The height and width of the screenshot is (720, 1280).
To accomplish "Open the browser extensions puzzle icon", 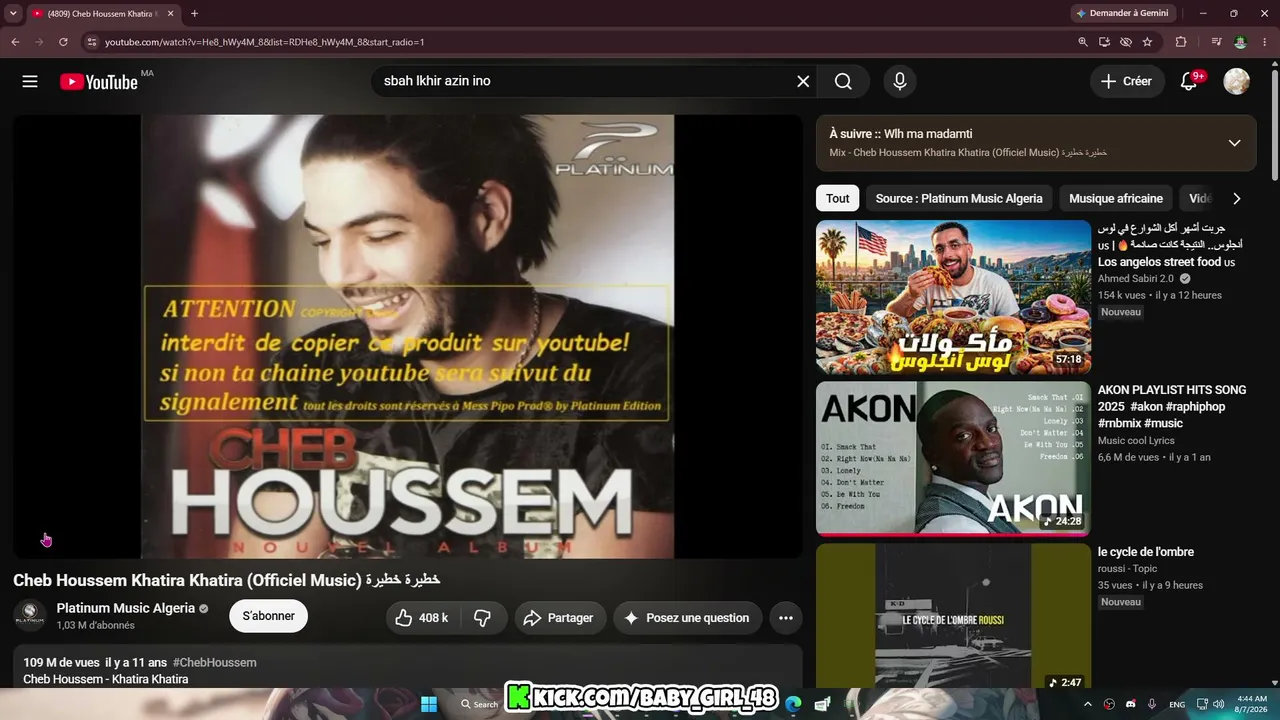I will click(x=1181, y=42).
